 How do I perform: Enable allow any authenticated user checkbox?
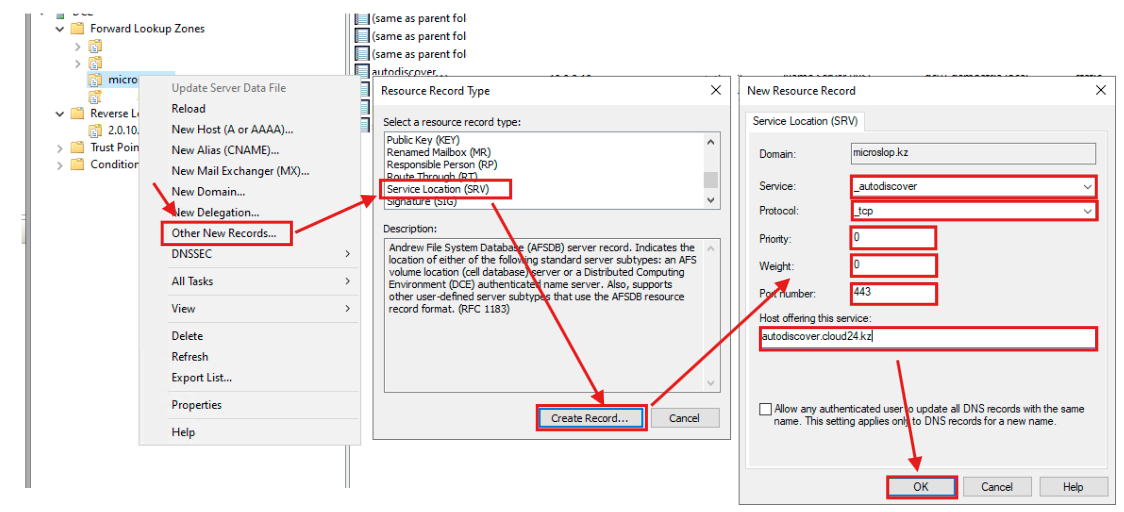tap(765, 409)
